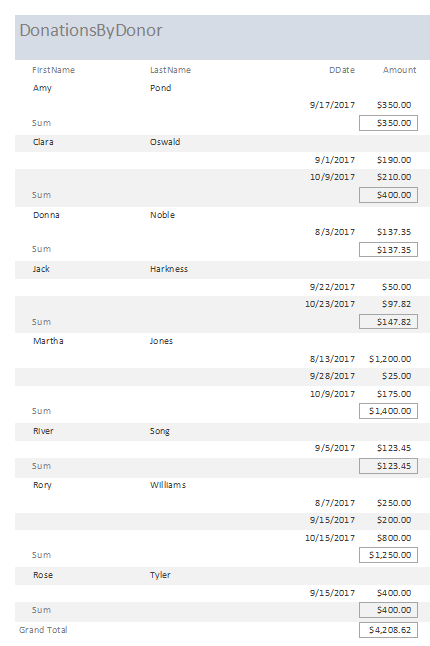Select the $800.00 donation amount
This screenshot has width=430, height=646.
pos(394,538)
